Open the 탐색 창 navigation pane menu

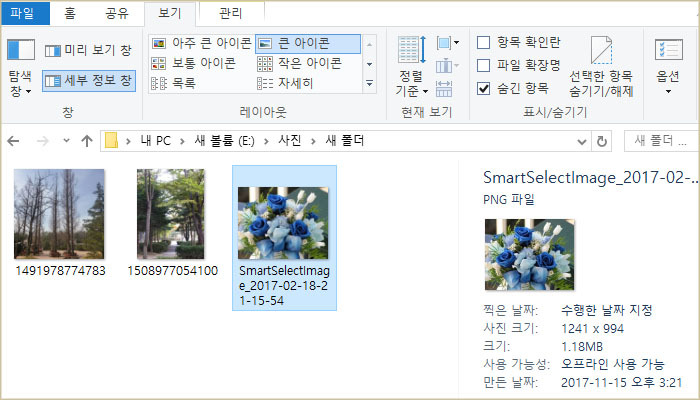tap(21, 68)
